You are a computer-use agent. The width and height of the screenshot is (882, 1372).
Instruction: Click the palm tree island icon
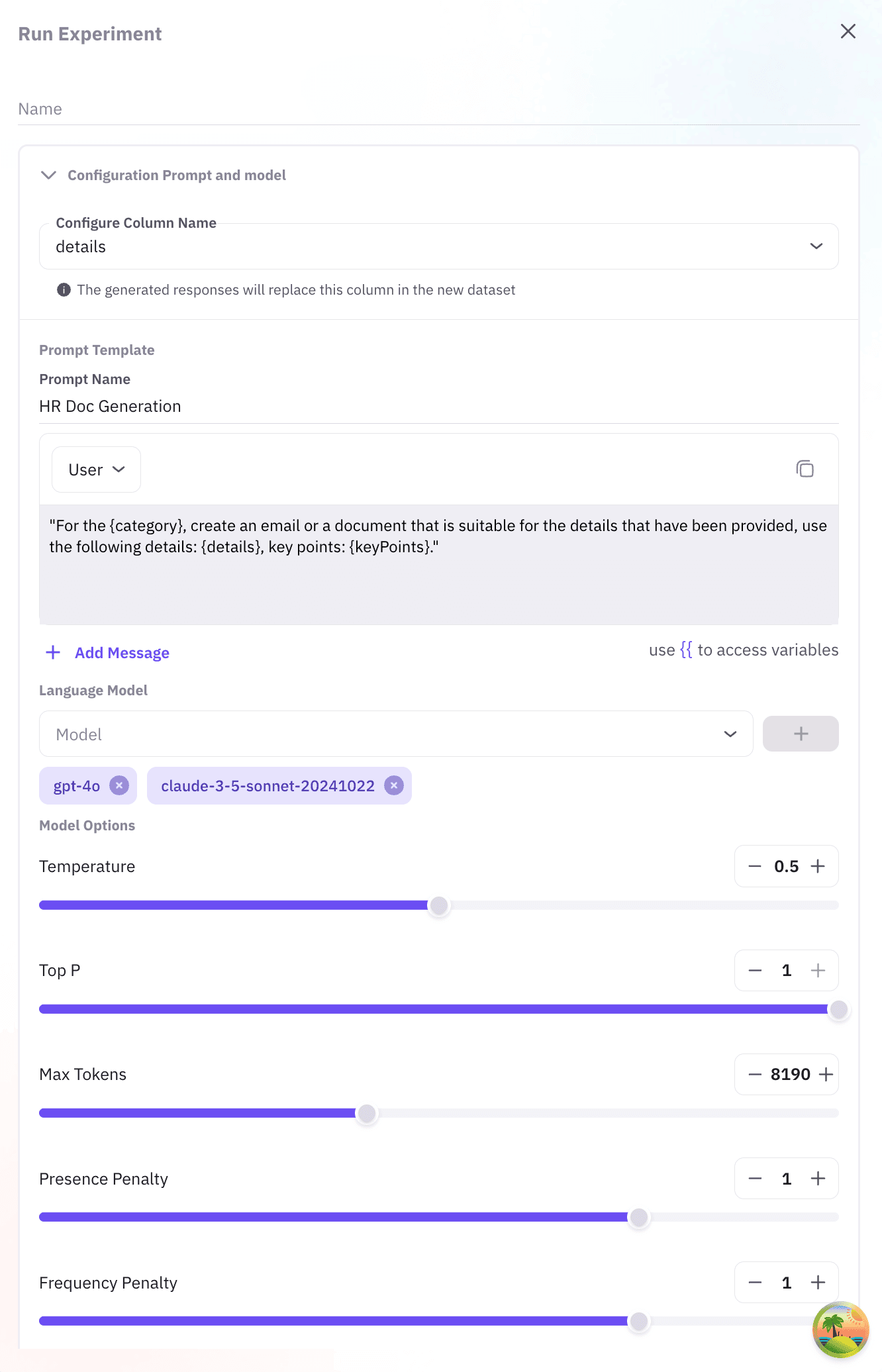(840, 1329)
